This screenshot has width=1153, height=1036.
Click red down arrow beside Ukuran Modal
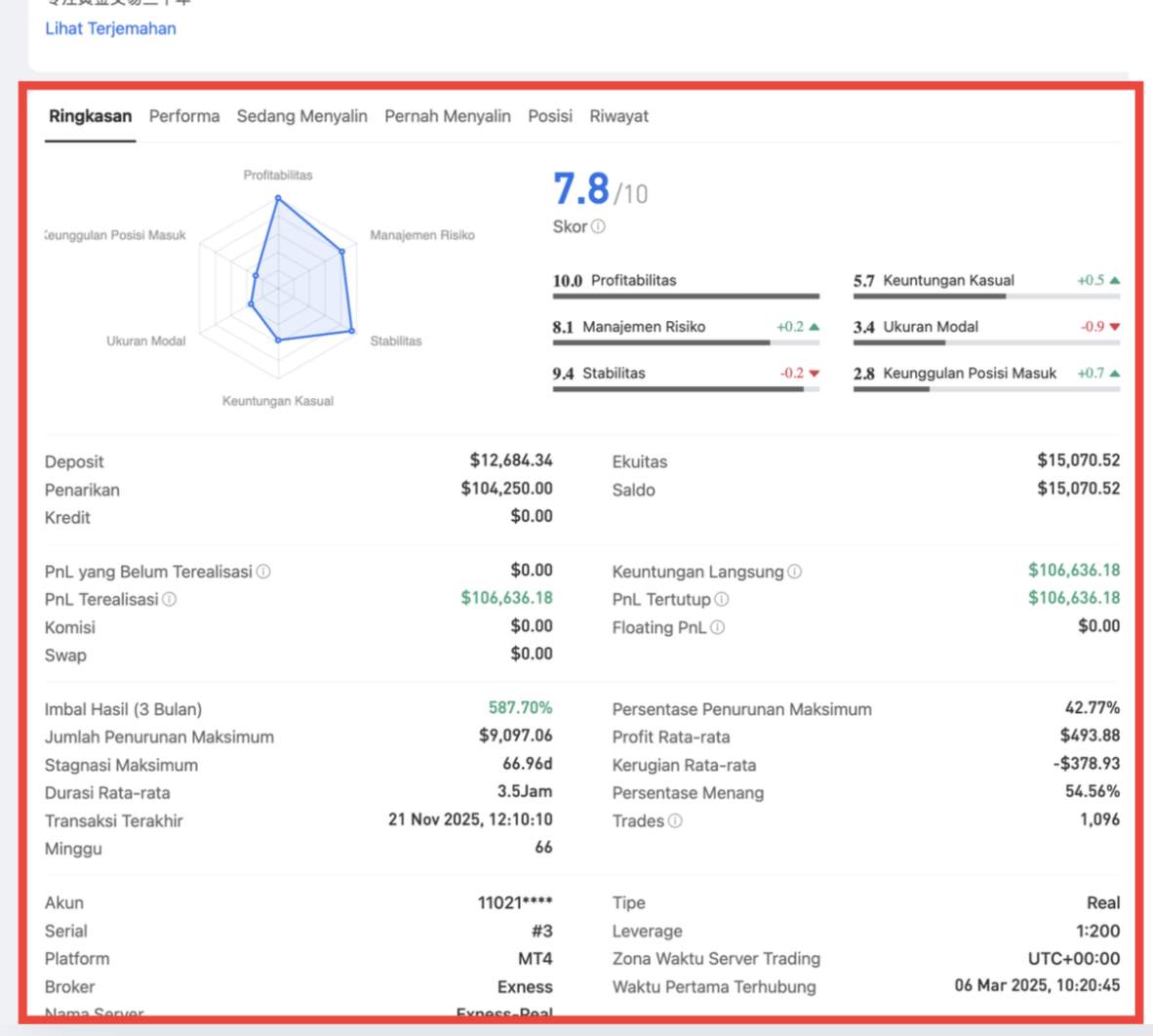click(x=1115, y=327)
